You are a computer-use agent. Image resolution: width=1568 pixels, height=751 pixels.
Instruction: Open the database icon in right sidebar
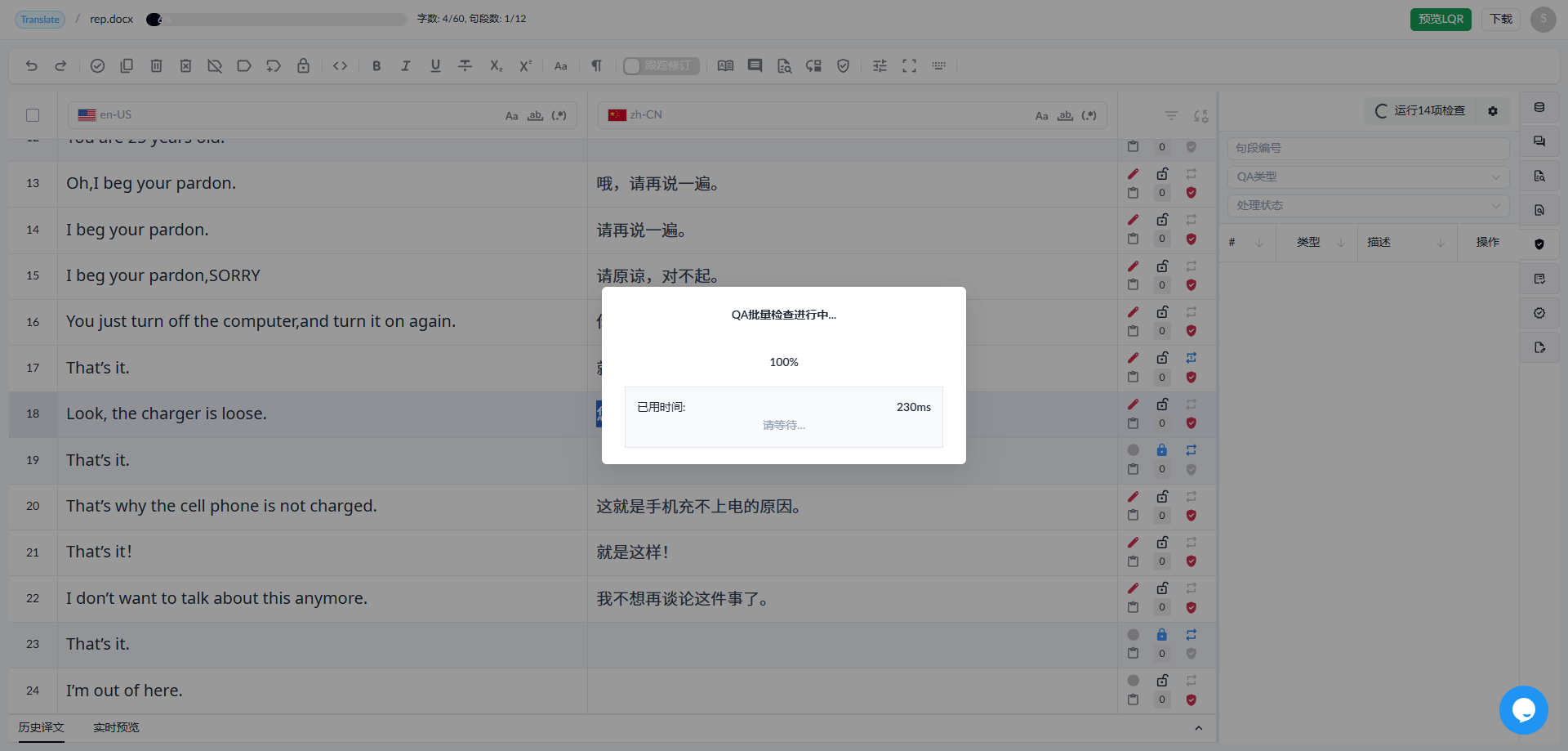tap(1539, 107)
